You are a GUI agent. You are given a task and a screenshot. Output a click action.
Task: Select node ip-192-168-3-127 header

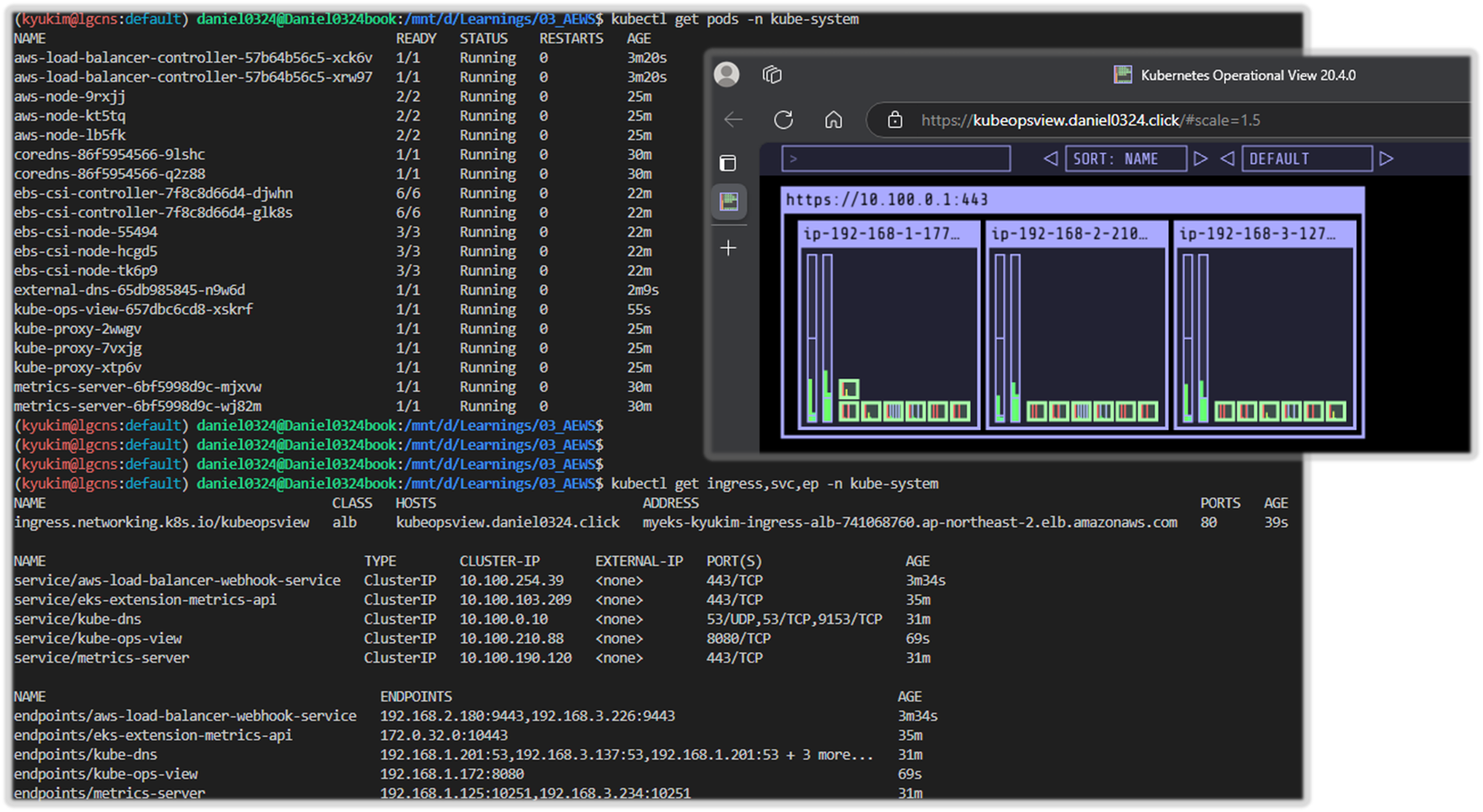click(x=1264, y=234)
